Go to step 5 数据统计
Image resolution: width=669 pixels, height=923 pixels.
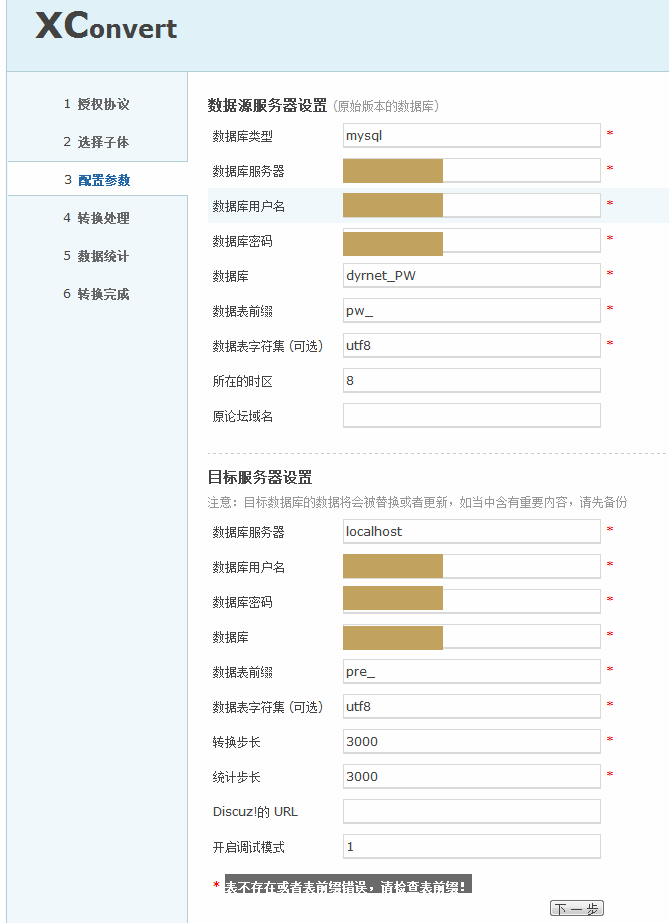(x=96, y=256)
